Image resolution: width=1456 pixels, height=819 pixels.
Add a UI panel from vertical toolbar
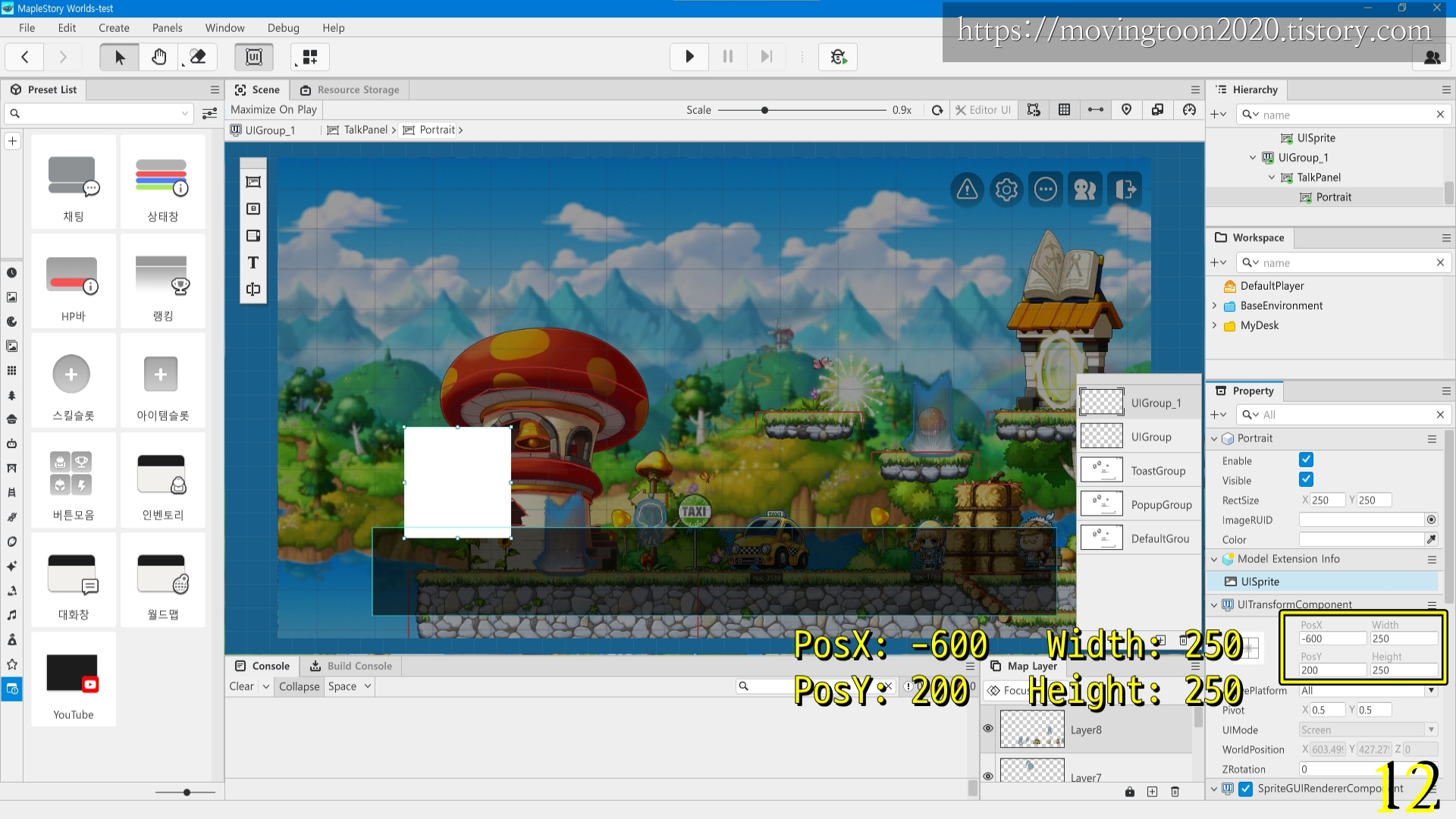253,182
